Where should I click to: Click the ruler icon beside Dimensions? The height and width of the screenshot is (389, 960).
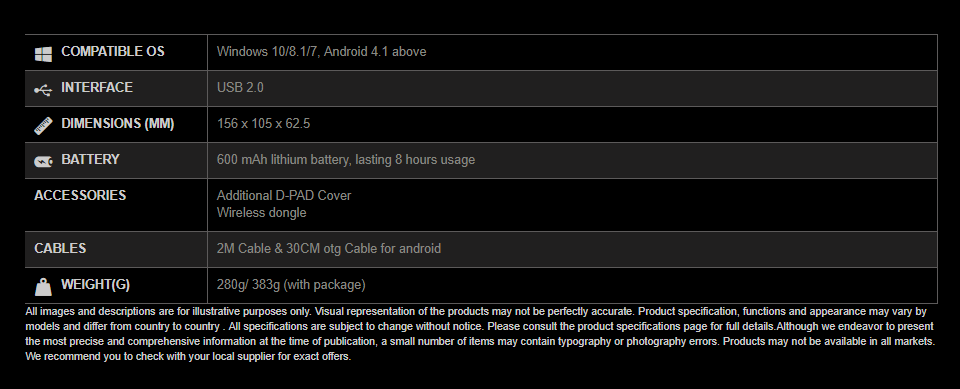(x=43, y=126)
